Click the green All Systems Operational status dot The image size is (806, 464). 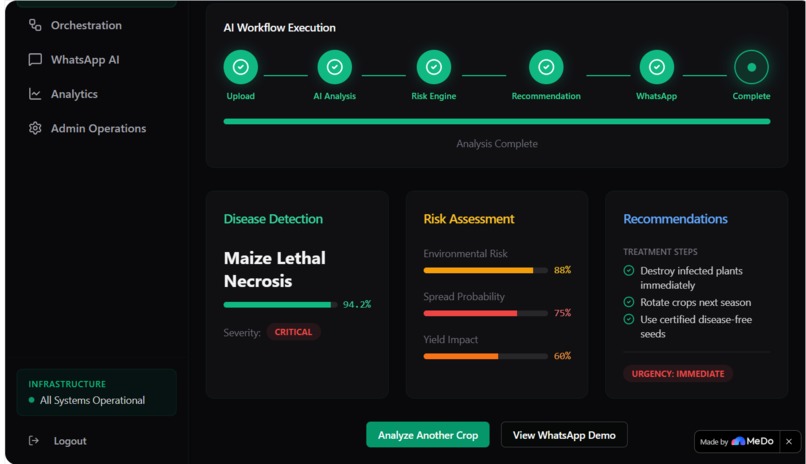[x=32, y=400]
